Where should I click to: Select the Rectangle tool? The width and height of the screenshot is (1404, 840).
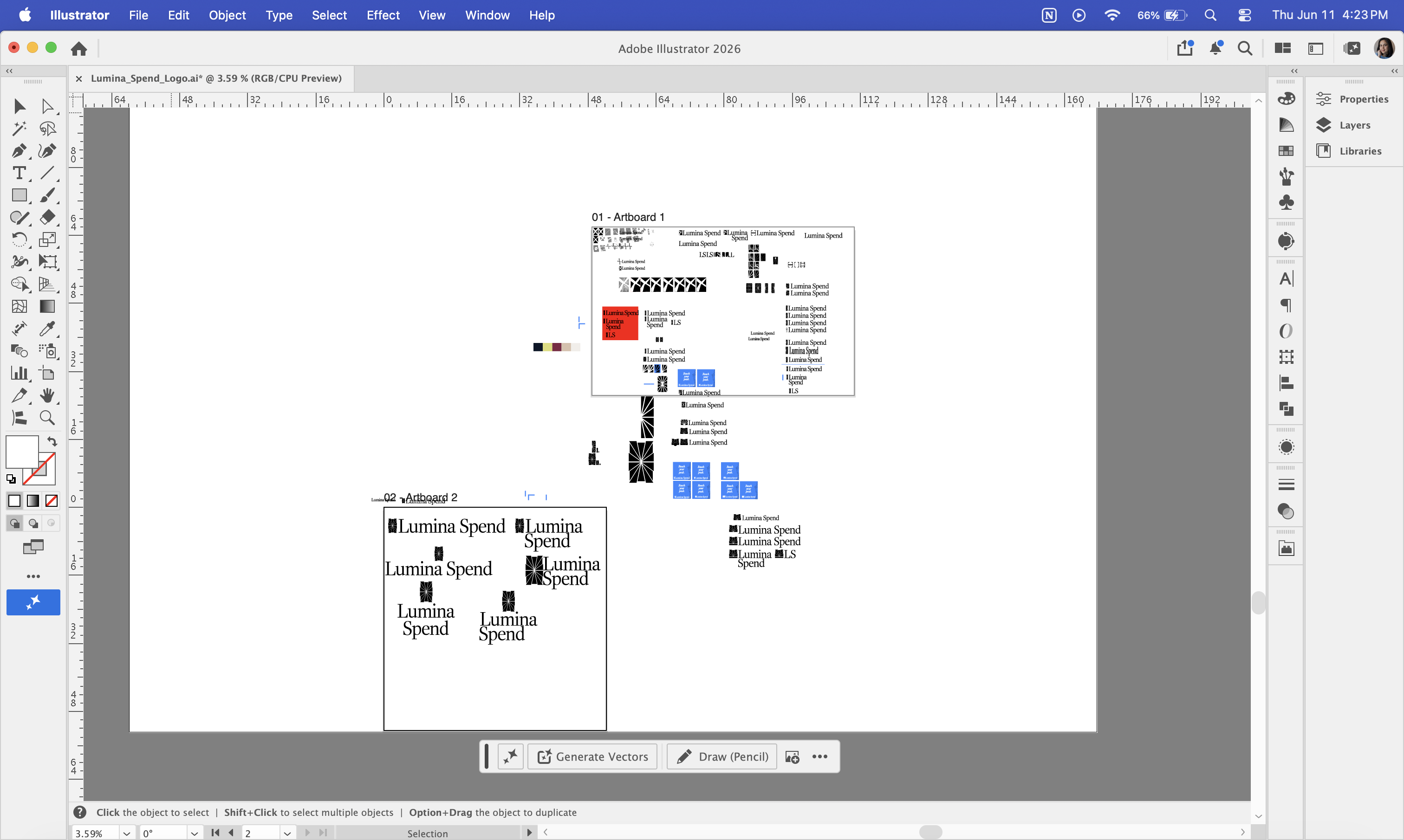(19, 195)
